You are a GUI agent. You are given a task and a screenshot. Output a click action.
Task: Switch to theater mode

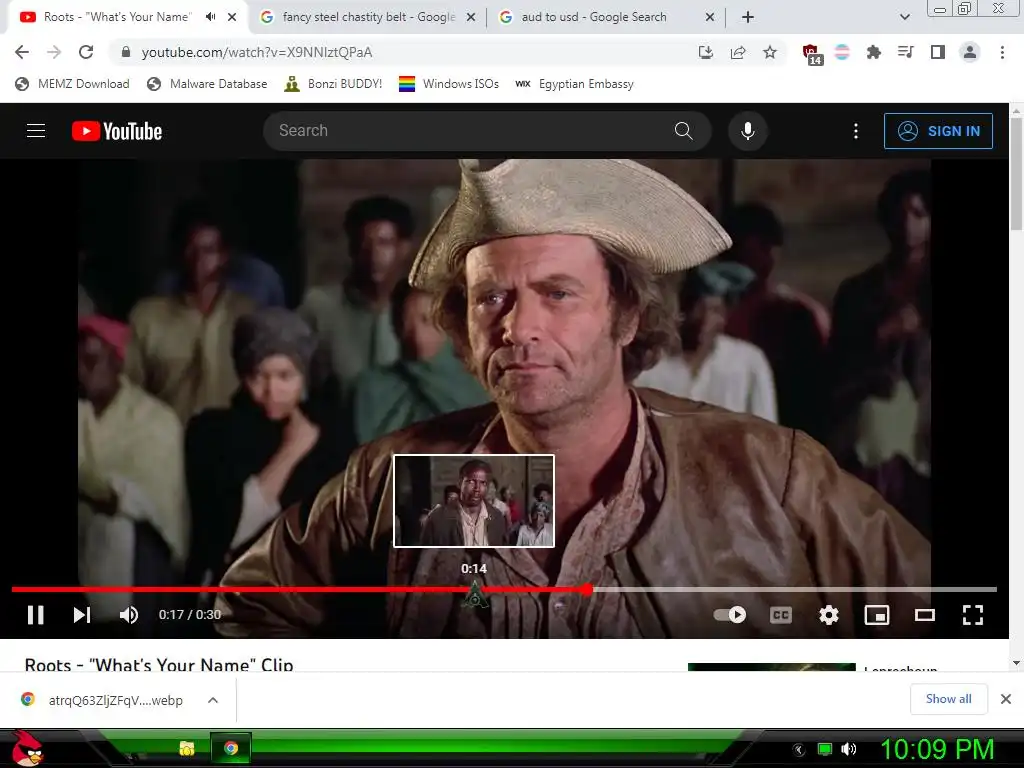(x=925, y=615)
